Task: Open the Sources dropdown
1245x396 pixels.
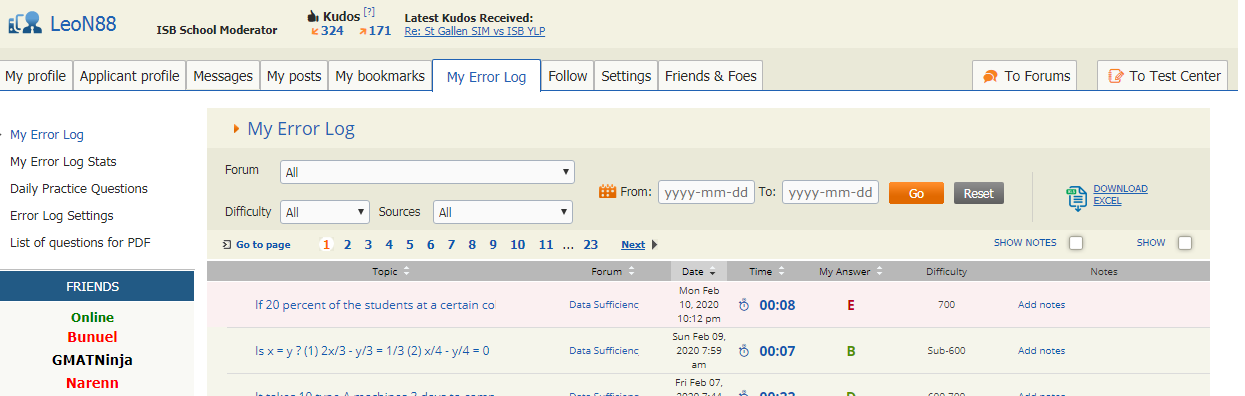Action: tap(503, 212)
